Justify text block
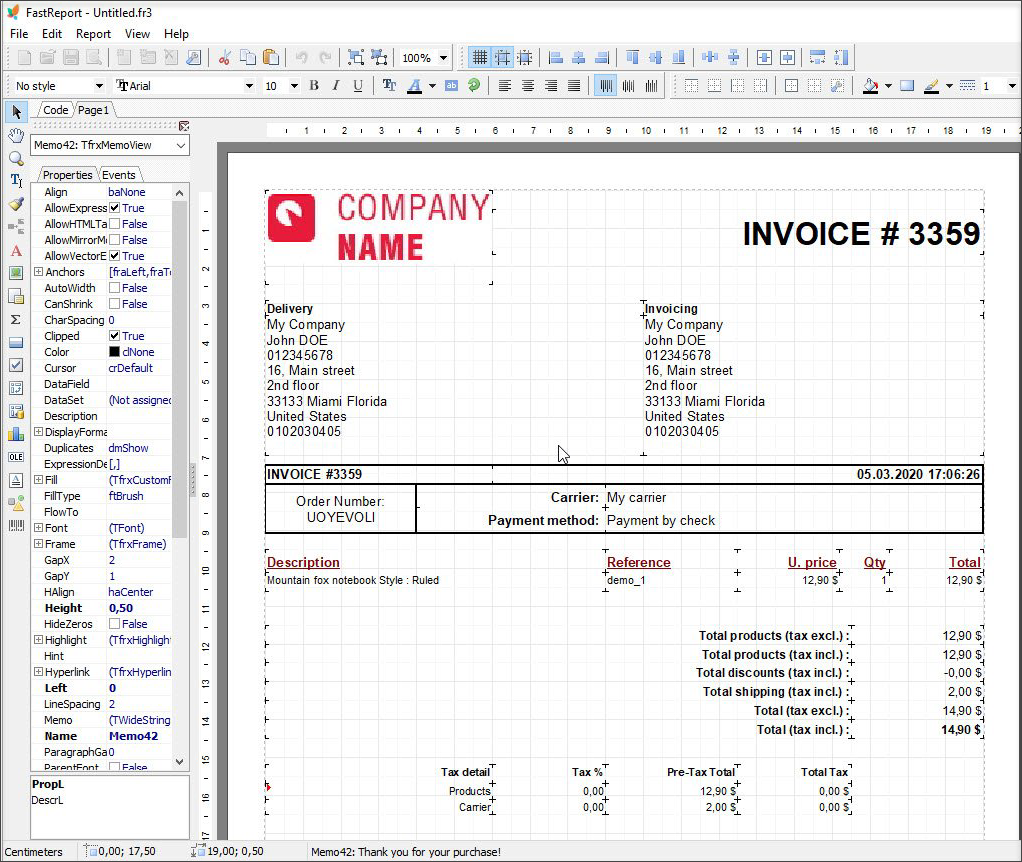This screenshot has height=862, width=1022. (574, 85)
